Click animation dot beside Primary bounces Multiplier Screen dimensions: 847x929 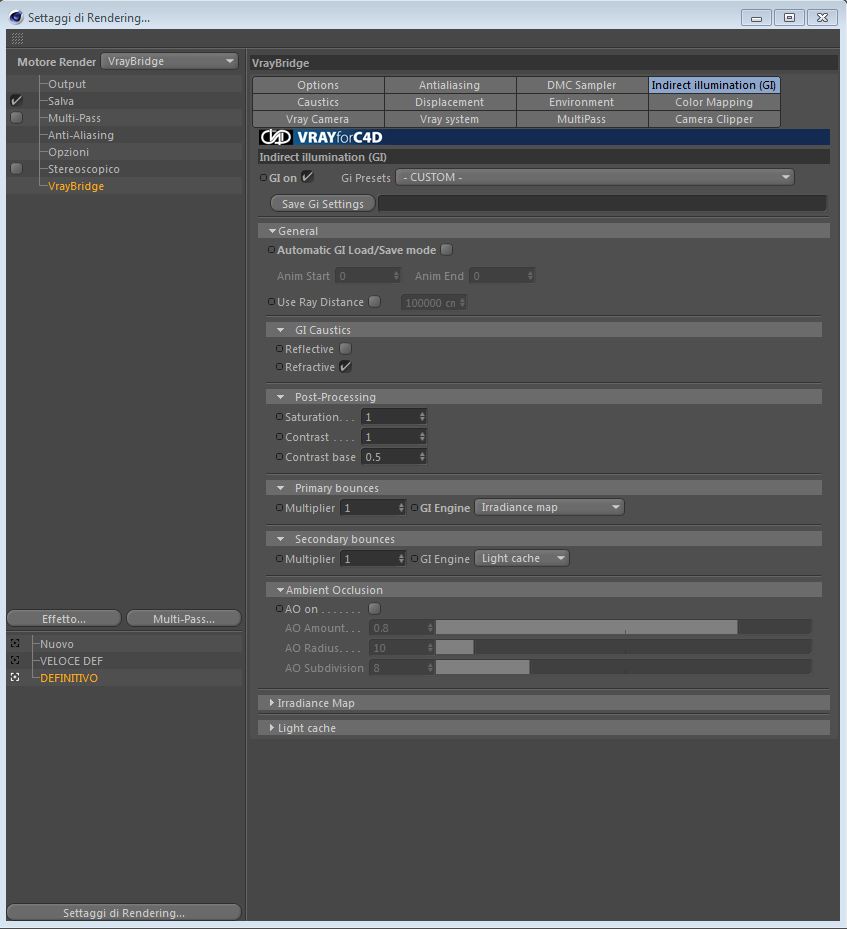pyautogui.click(x=280, y=508)
